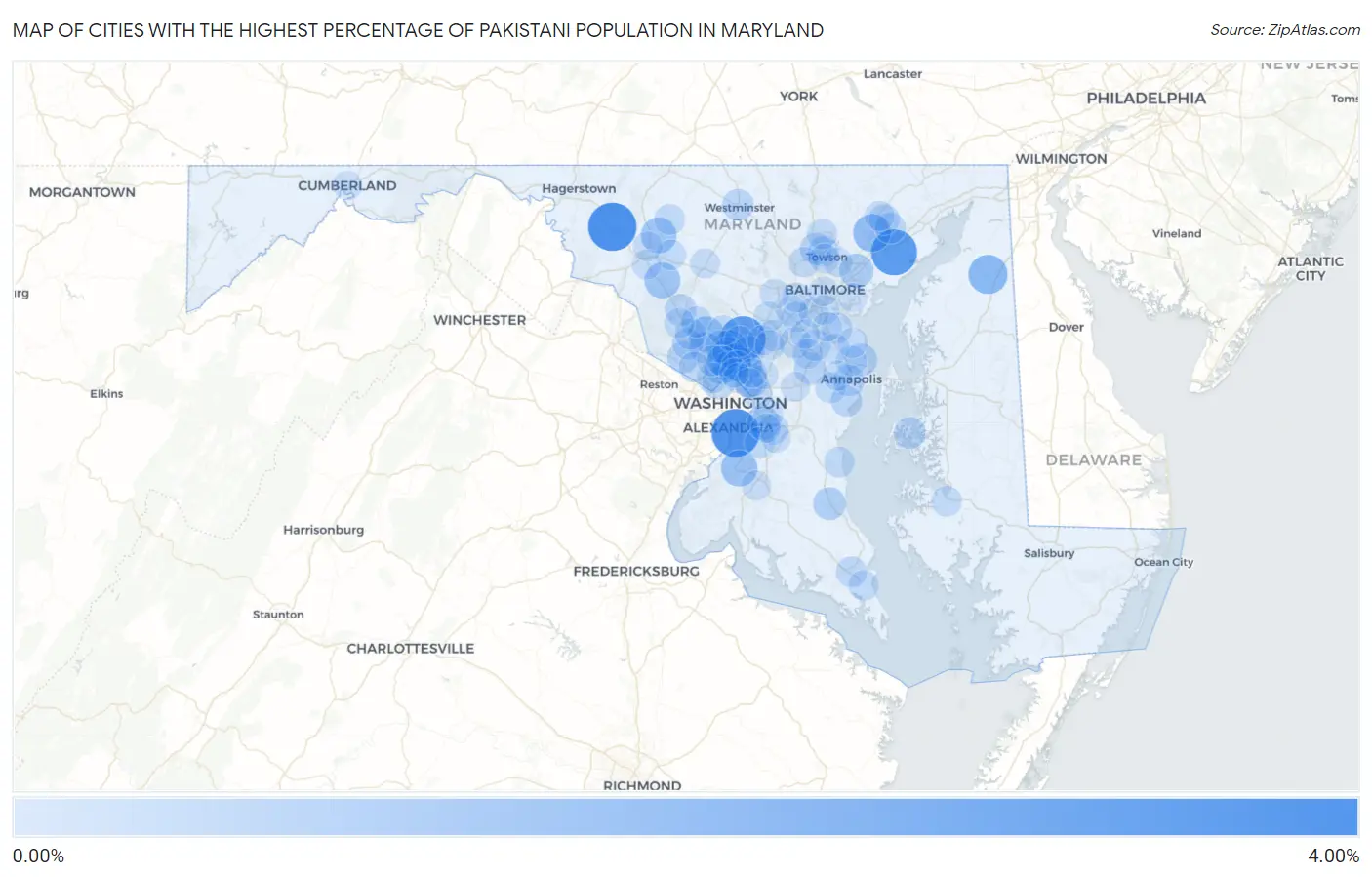Click the Ocean City label

[x=1163, y=562]
